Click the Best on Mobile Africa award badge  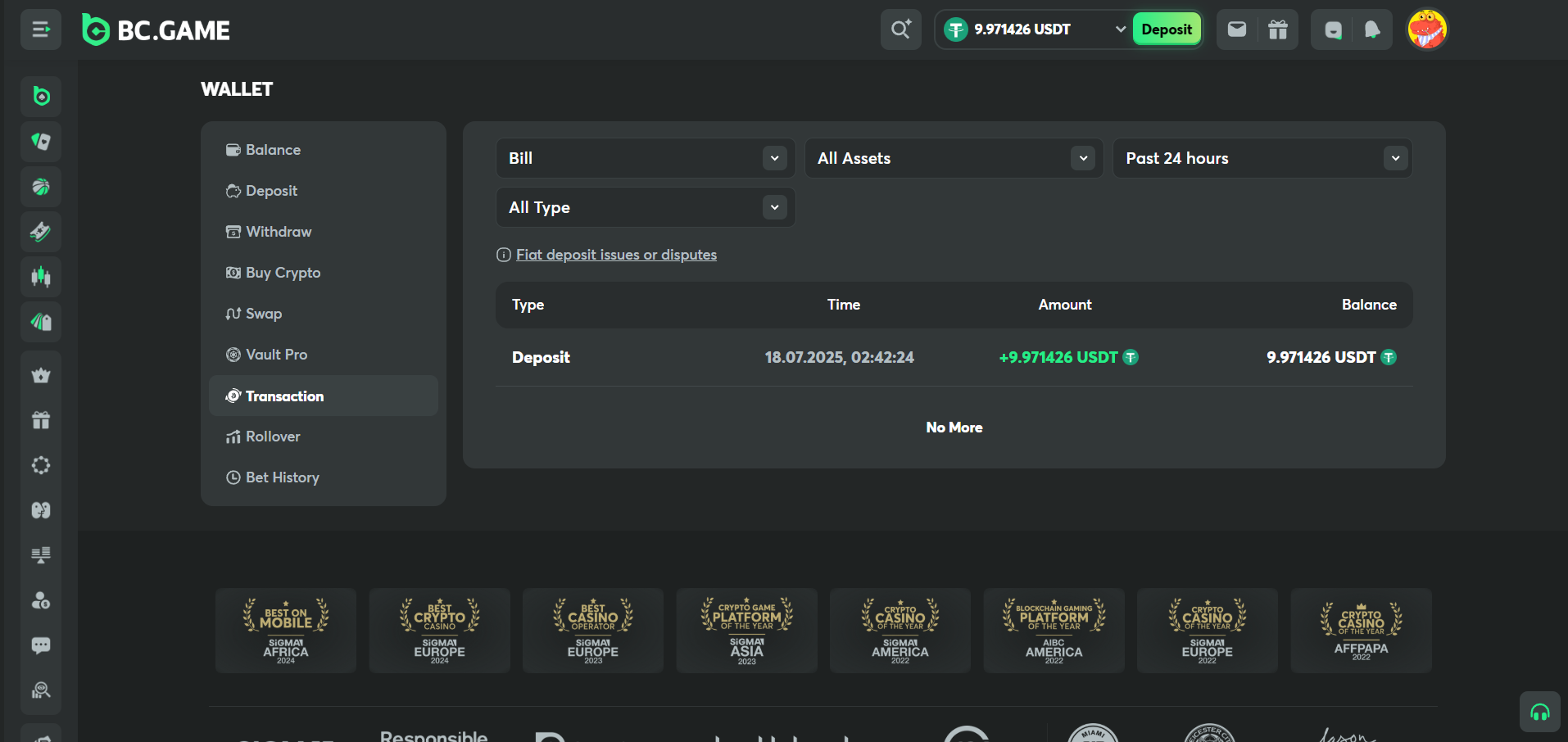coord(286,631)
